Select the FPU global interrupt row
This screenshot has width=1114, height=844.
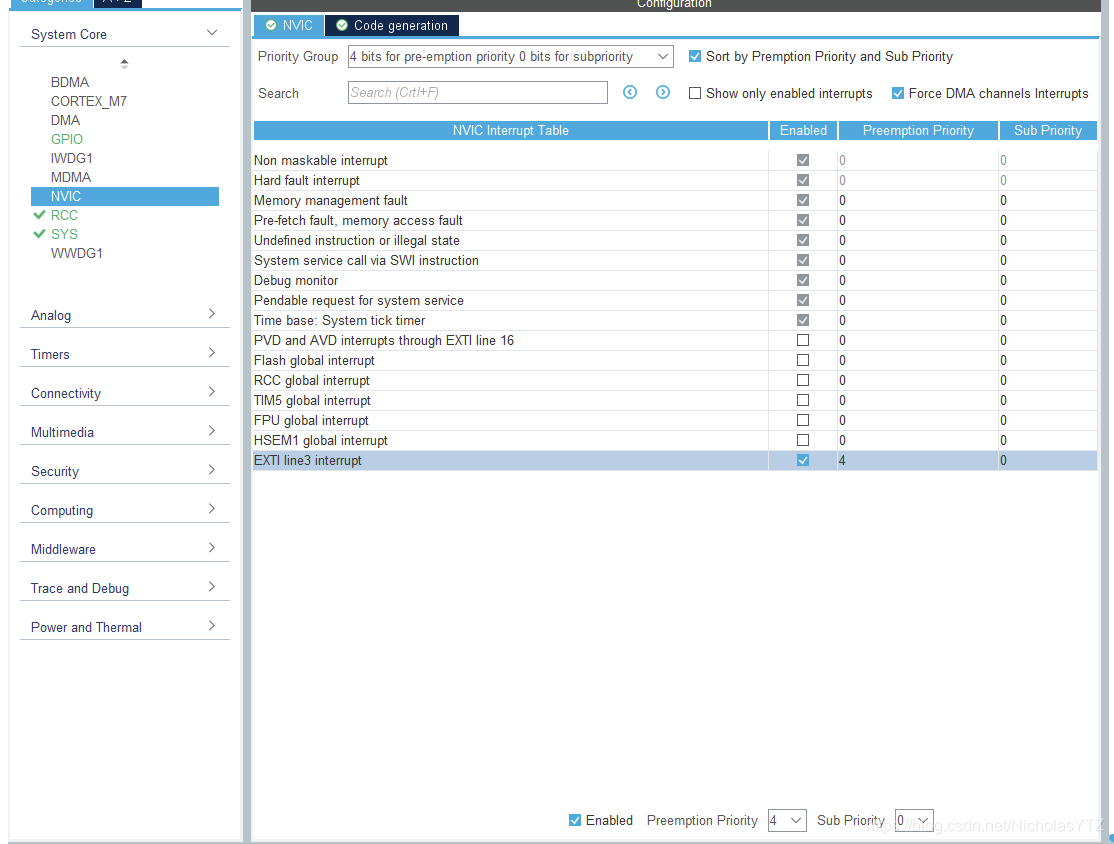(x=675, y=420)
